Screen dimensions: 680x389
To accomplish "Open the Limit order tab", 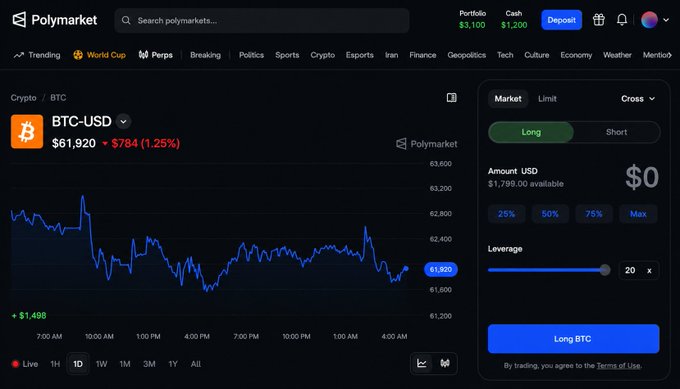I will (x=547, y=99).
